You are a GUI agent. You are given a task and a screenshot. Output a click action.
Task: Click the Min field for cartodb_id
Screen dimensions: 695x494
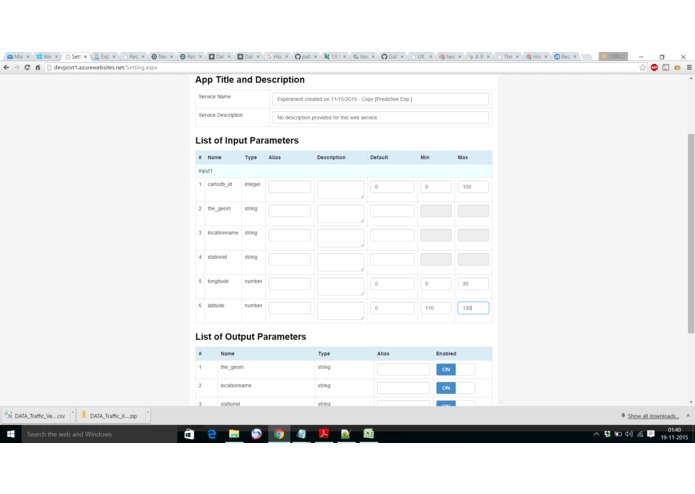[436, 187]
